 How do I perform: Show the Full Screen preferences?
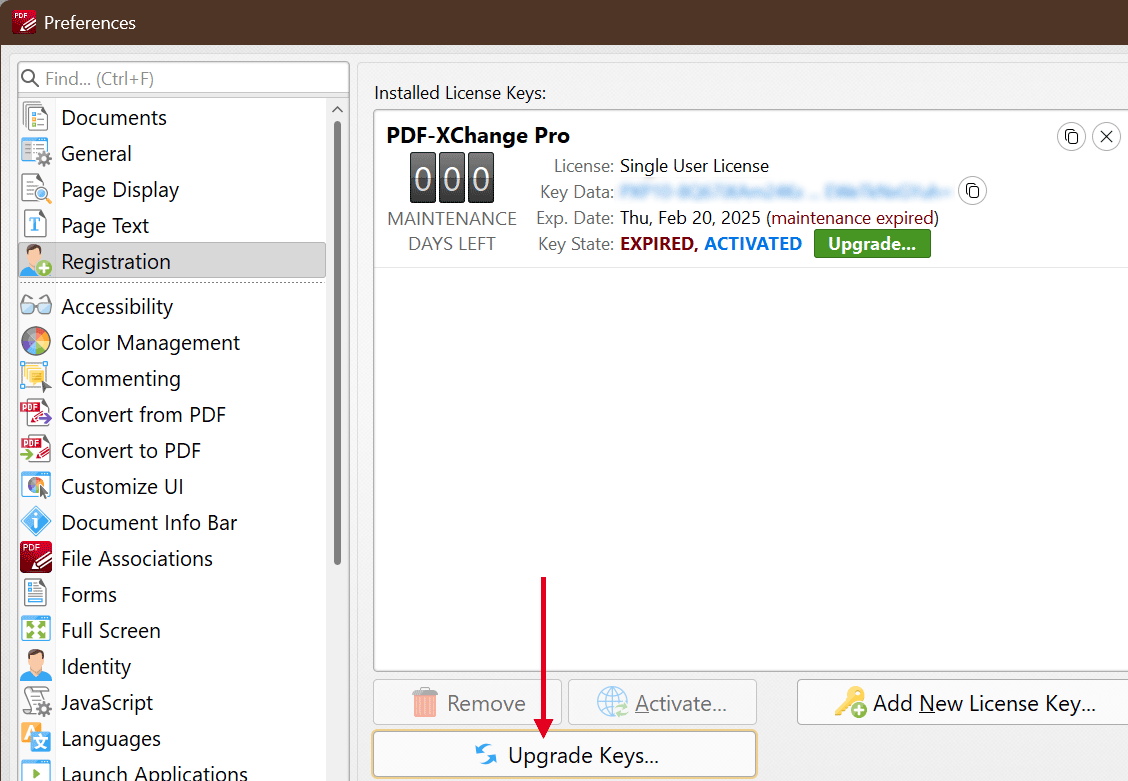pos(172,630)
